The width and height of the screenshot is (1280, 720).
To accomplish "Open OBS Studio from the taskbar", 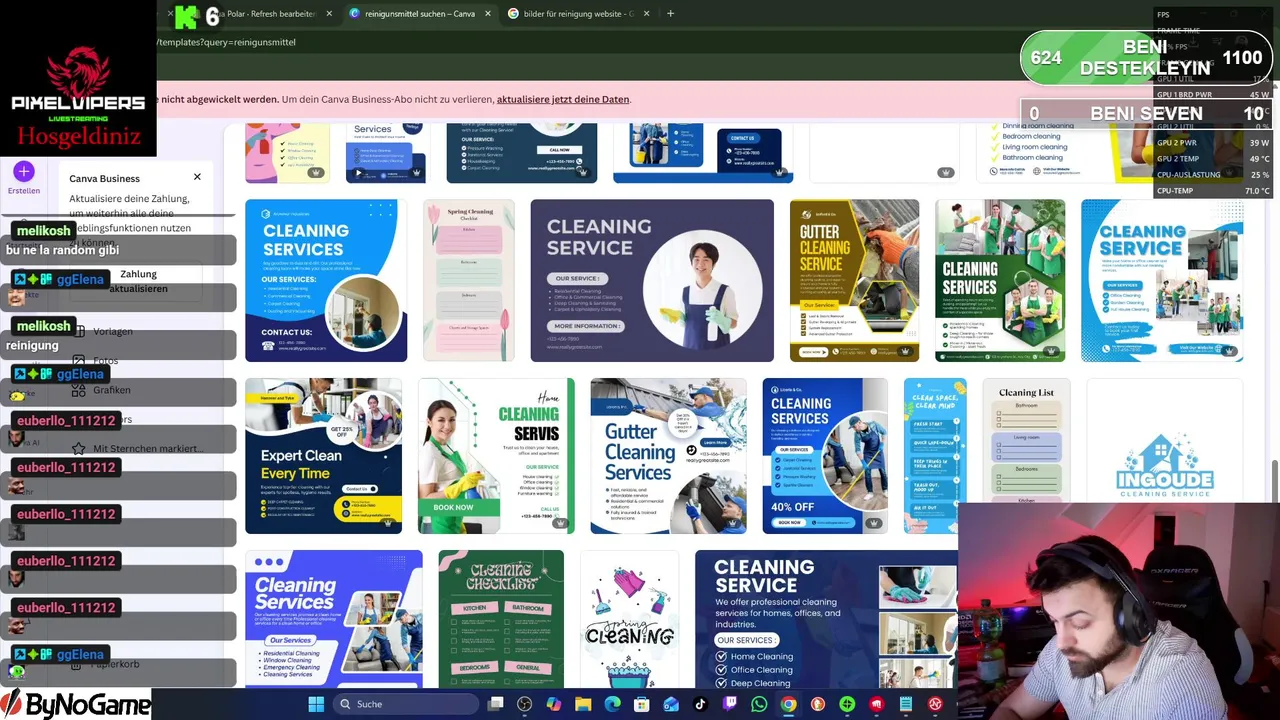I will (524, 704).
